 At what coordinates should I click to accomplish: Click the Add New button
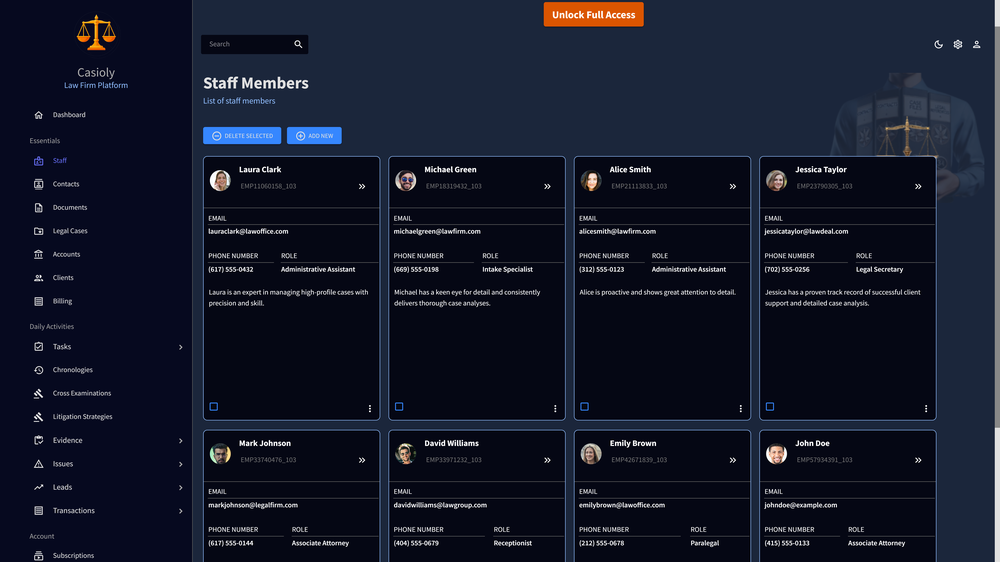(x=314, y=135)
